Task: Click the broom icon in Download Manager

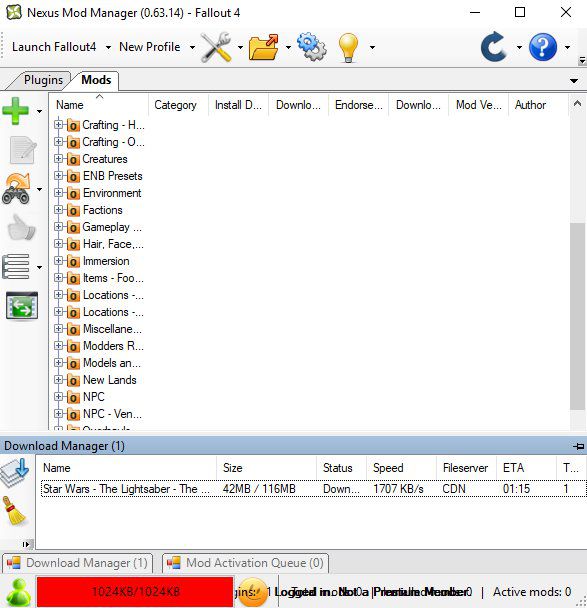Action: click(x=14, y=511)
